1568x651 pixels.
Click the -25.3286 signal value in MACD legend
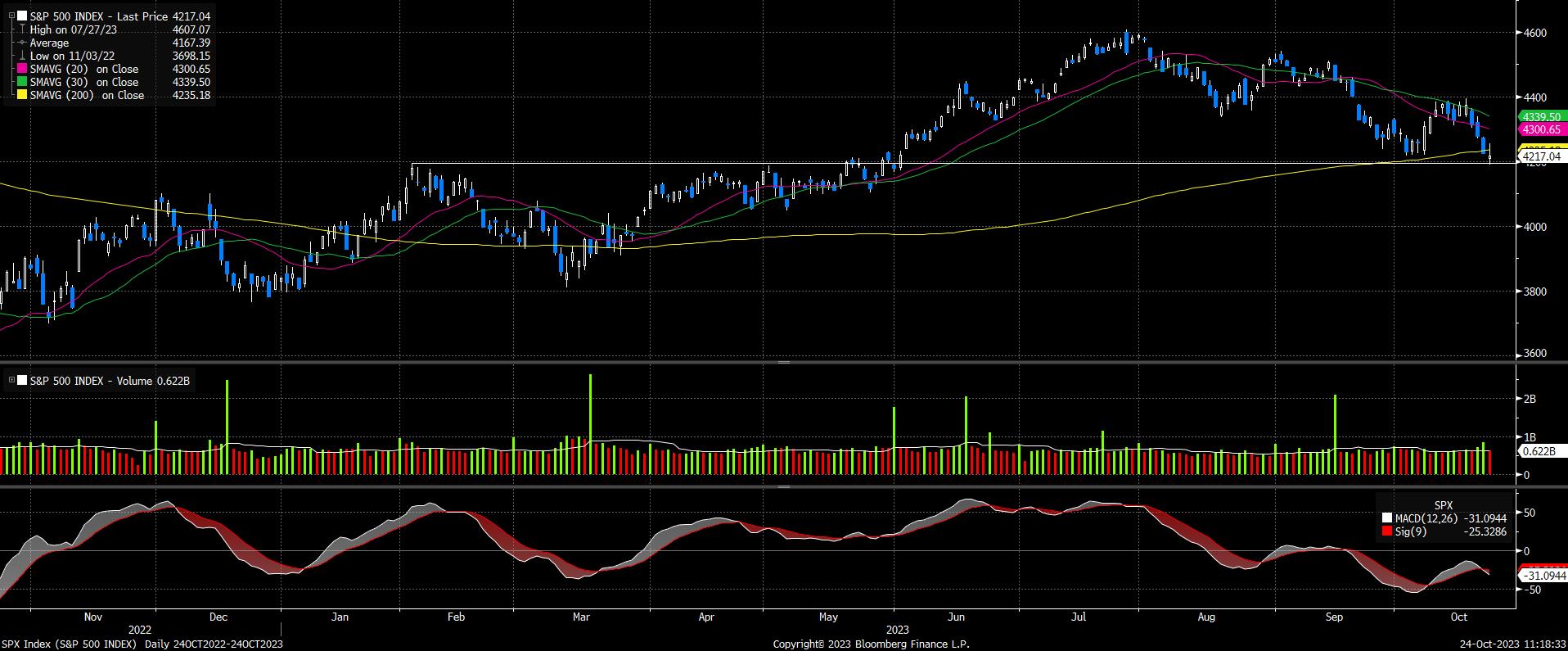click(x=1485, y=531)
